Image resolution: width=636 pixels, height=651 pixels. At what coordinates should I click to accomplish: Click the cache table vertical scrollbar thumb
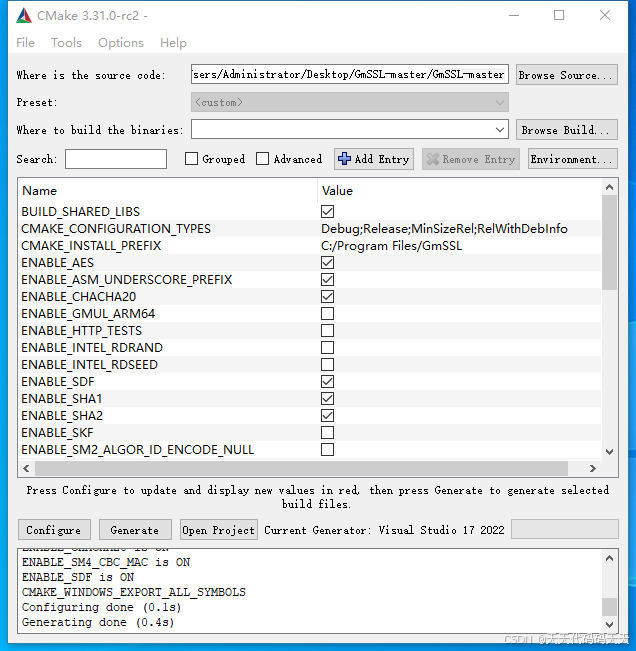(x=609, y=242)
